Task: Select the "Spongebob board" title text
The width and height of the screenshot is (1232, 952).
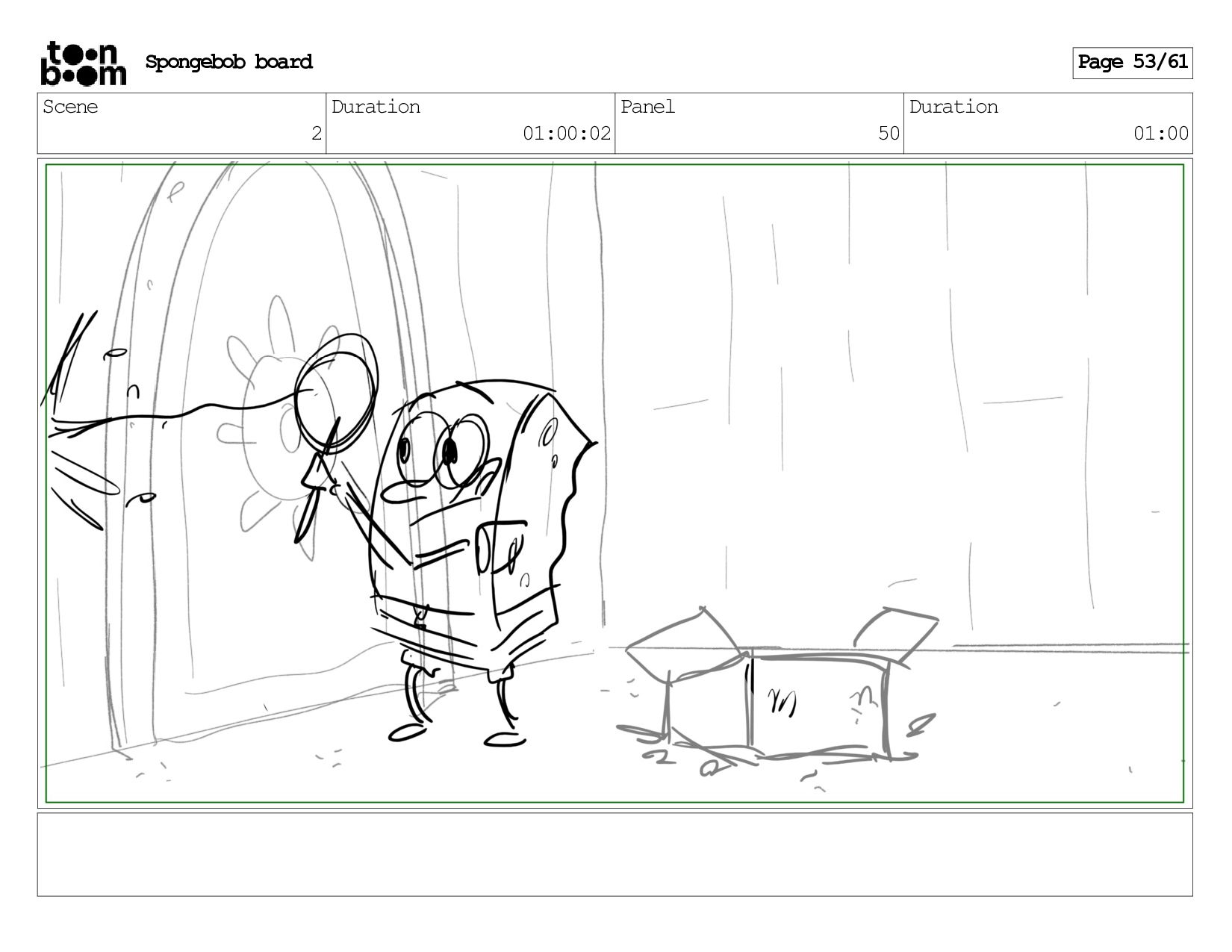Action: 228,62
